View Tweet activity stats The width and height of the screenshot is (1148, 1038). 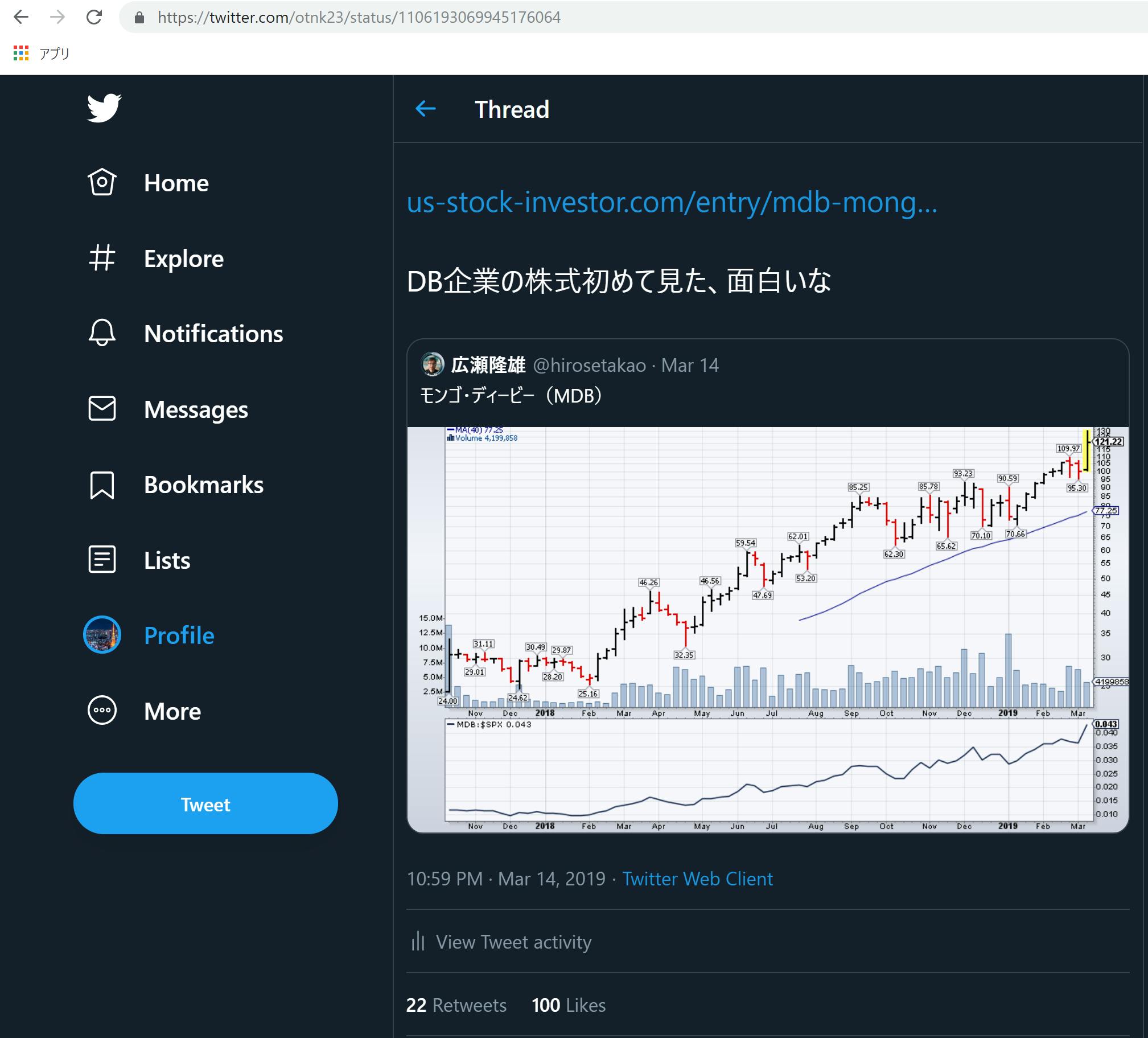501,942
